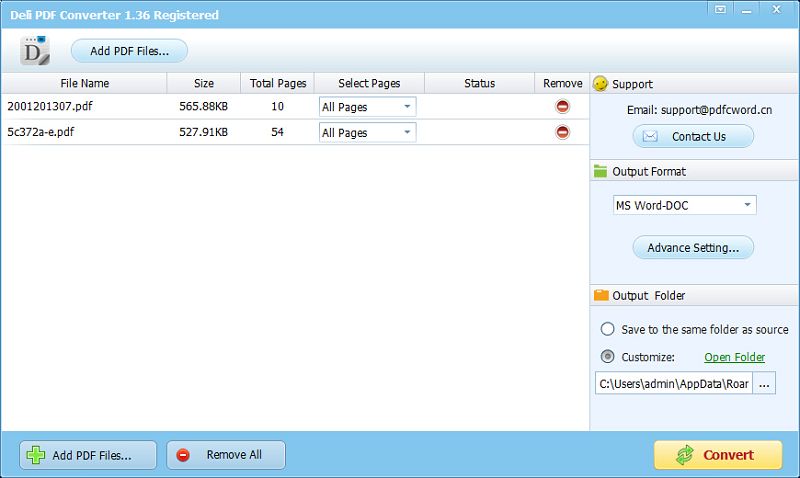Image resolution: width=800 pixels, height=478 pixels.
Task: Remove 5c372a-e.pdf using its red minus icon
Action: pos(562,132)
